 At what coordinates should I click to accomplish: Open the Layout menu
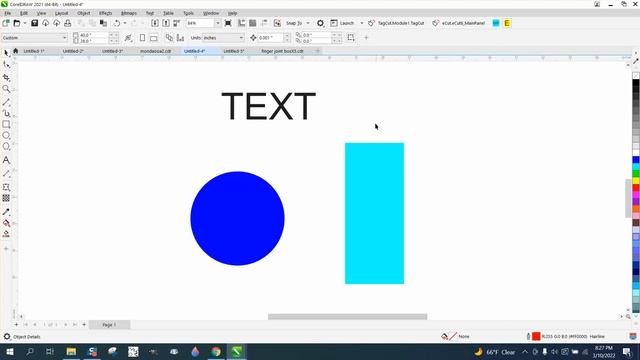[x=61, y=13]
